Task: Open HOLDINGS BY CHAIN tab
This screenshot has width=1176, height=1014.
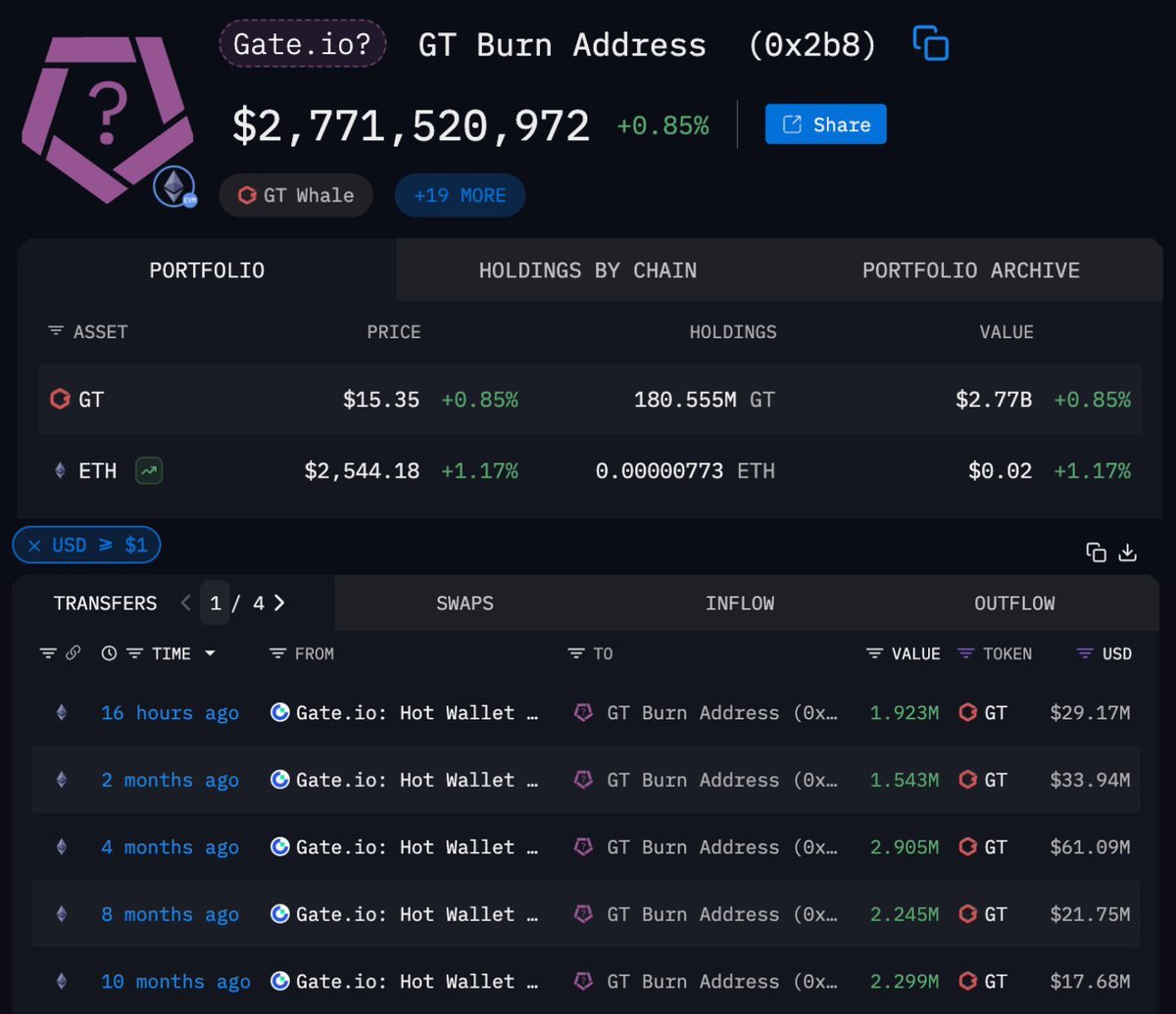Action: (x=588, y=270)
